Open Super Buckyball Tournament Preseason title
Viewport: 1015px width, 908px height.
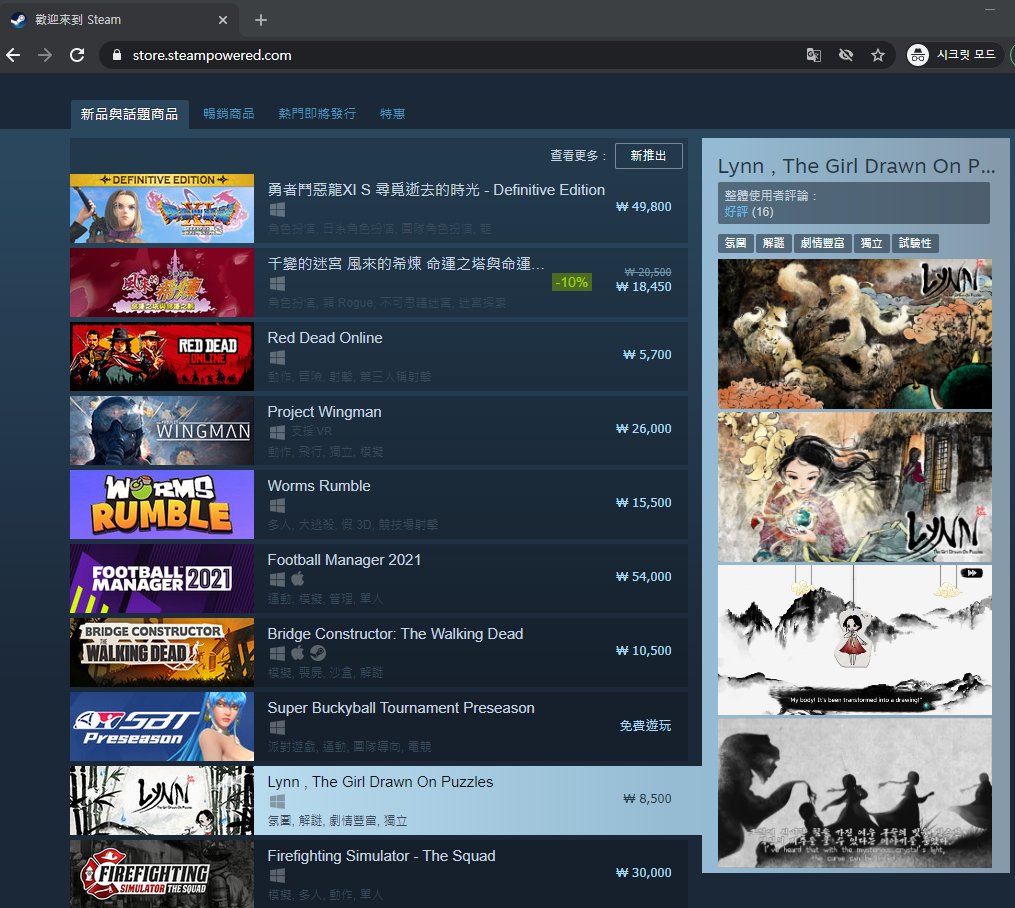(401, 708)
